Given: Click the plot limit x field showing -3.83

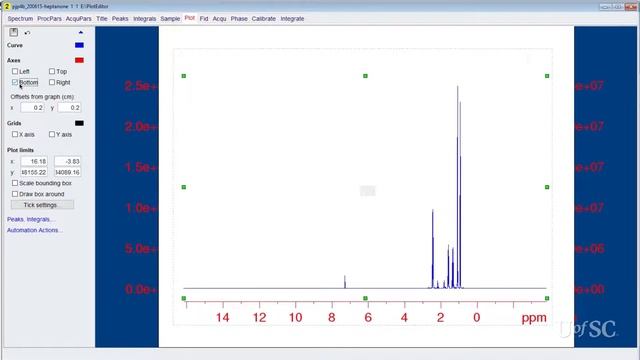Looking at the screenshot, I should (67, 162).
